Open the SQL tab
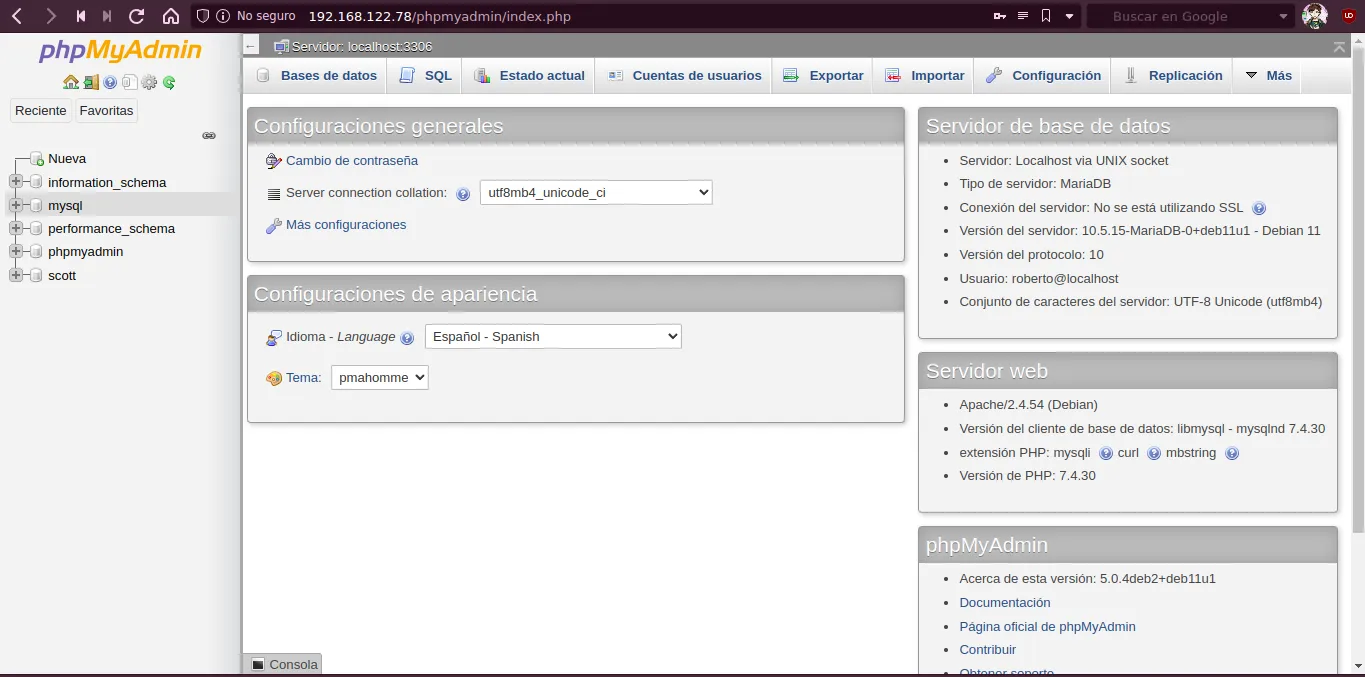The image size is (1365, 677). pos(425,75)
